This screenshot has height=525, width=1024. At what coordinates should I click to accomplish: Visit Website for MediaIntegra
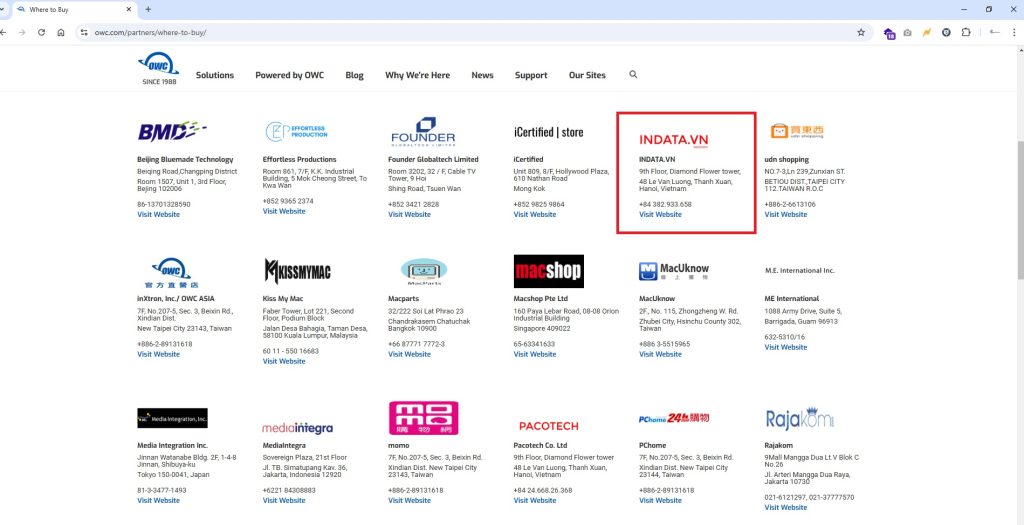coord(284,500)
